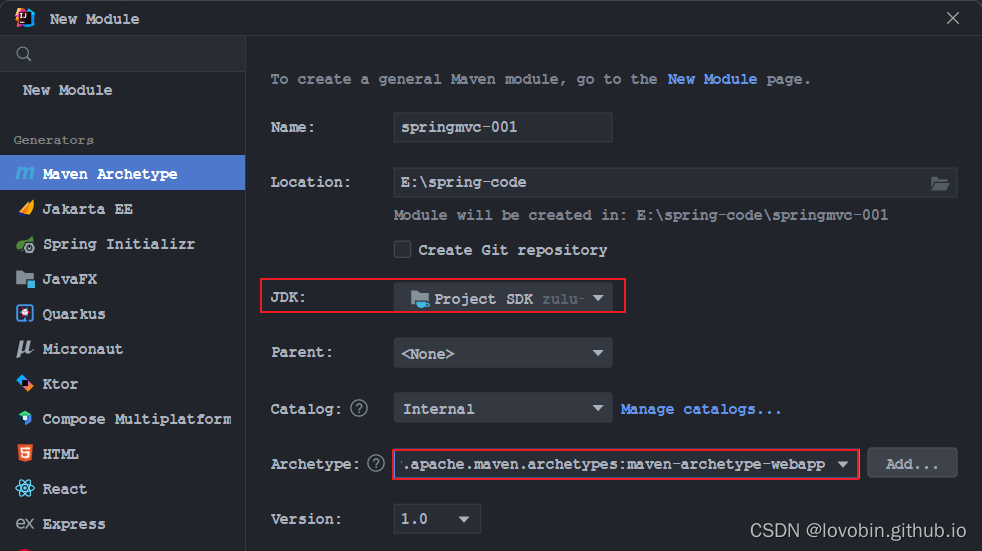Click the Ktor logo icon

coord(25,383)
